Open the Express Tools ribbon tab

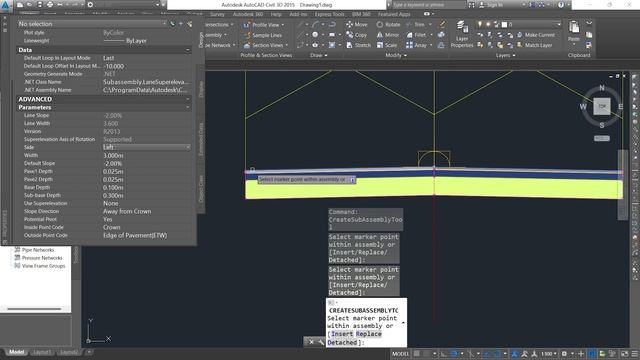(x=329, y=14)
